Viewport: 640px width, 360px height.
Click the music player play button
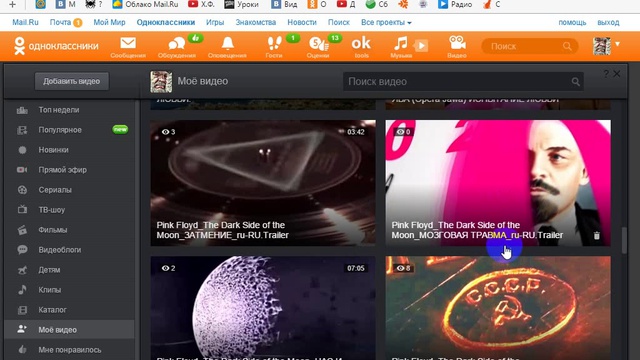point(422,45)
